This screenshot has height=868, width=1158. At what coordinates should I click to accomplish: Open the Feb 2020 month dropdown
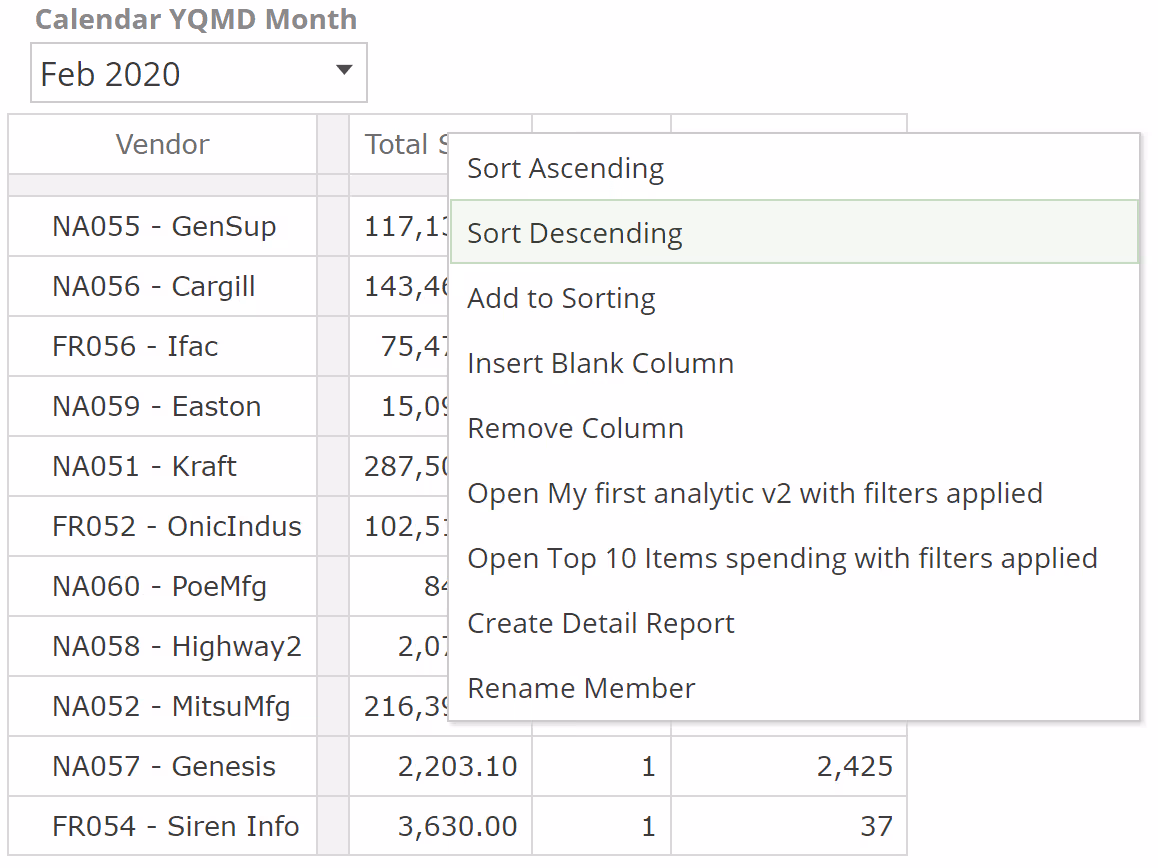(x=199, y=73)
